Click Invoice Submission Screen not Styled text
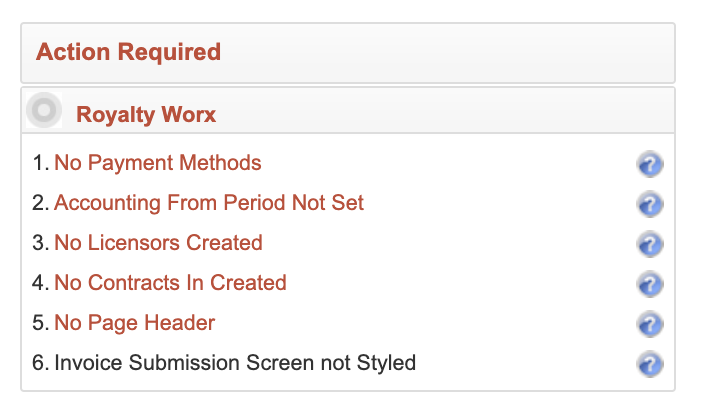This screenshot has height=406, width=716. 235,363
